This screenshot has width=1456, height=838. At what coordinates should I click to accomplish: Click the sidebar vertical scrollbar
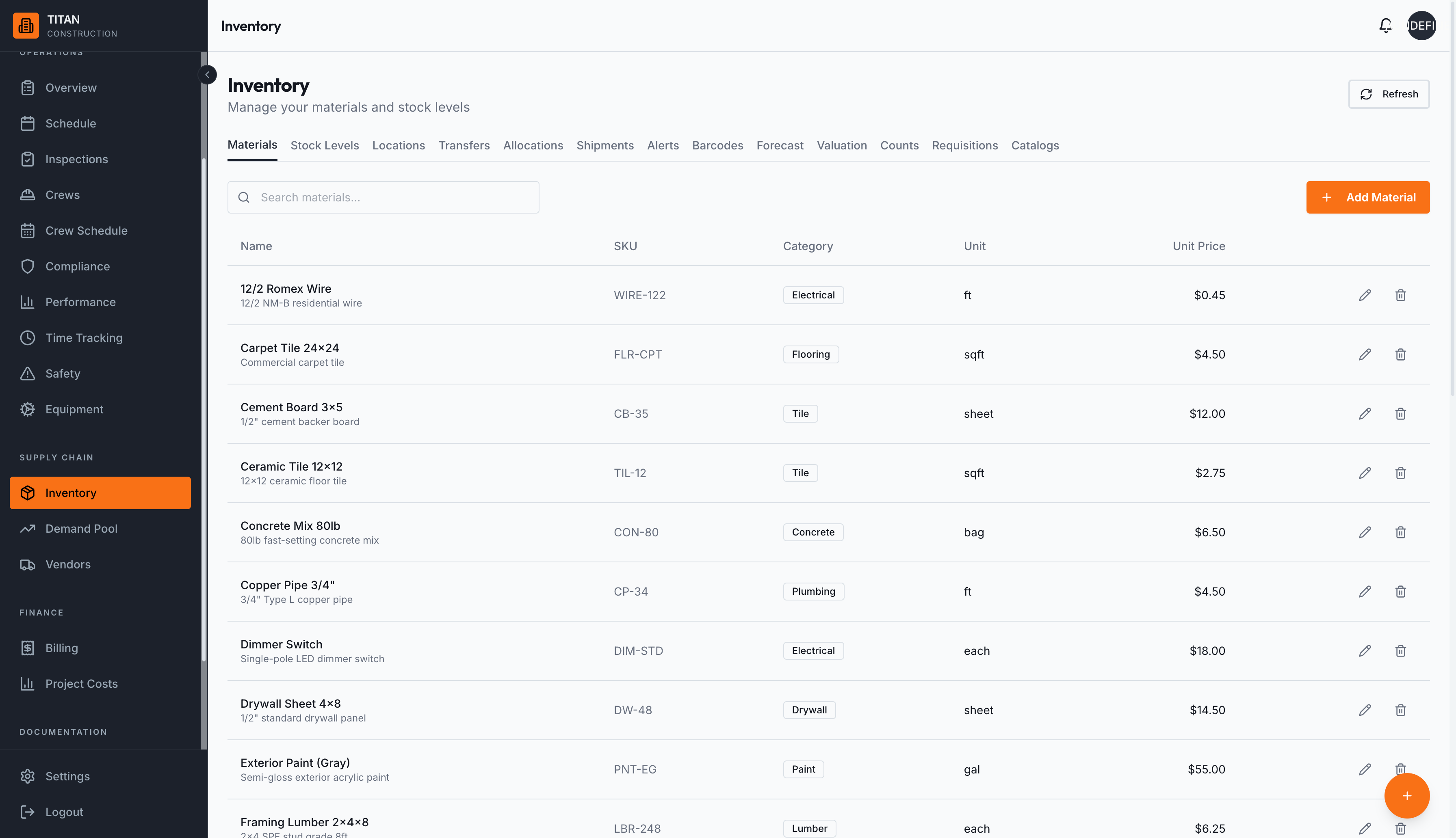coord(204,410)
